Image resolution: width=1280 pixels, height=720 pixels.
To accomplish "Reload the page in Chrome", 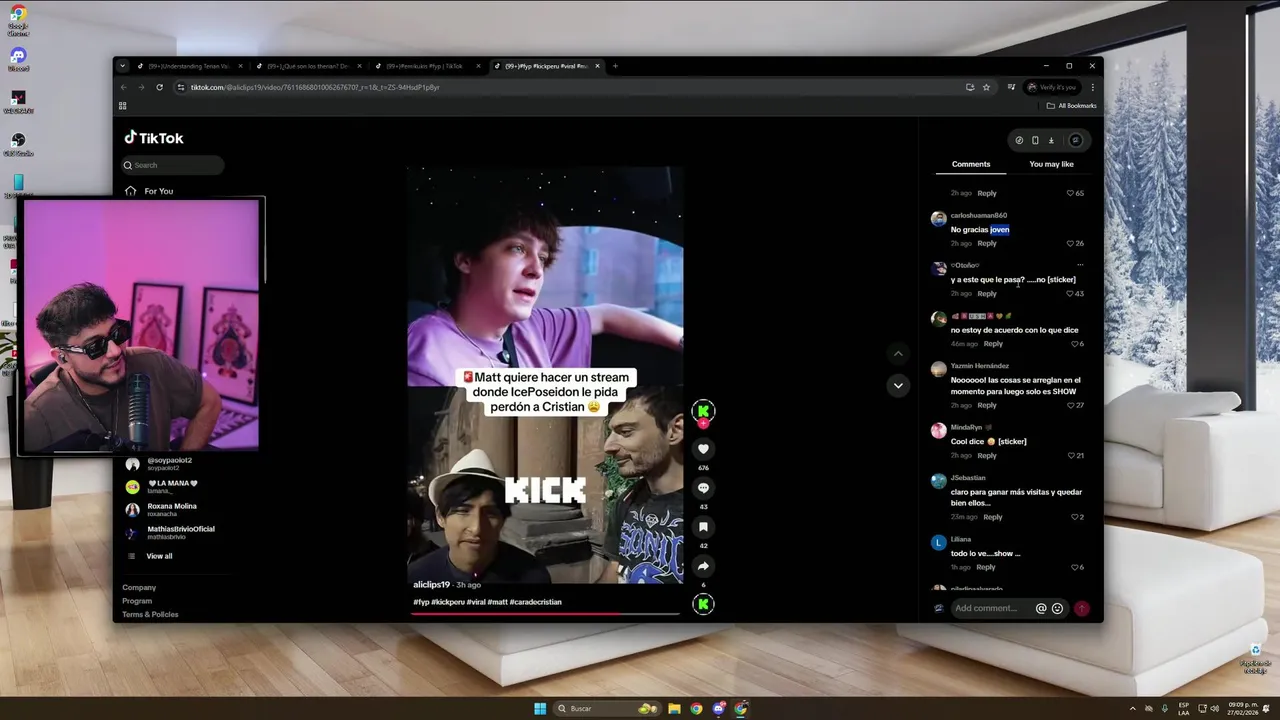I will (159, 87).
